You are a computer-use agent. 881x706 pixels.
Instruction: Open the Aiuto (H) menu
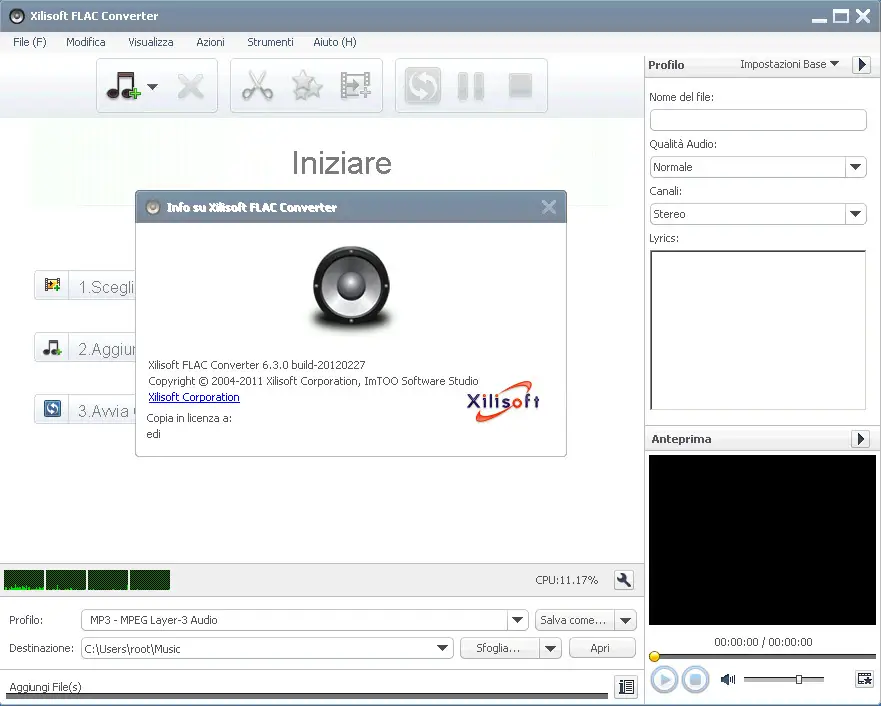tap(335, 42)
